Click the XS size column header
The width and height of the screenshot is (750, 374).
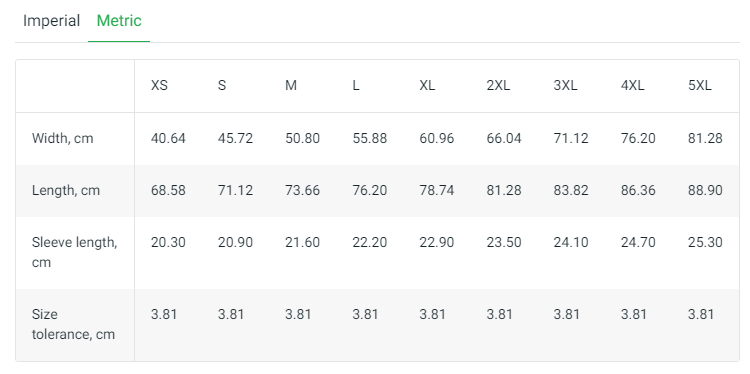click(x=159, y=86)
